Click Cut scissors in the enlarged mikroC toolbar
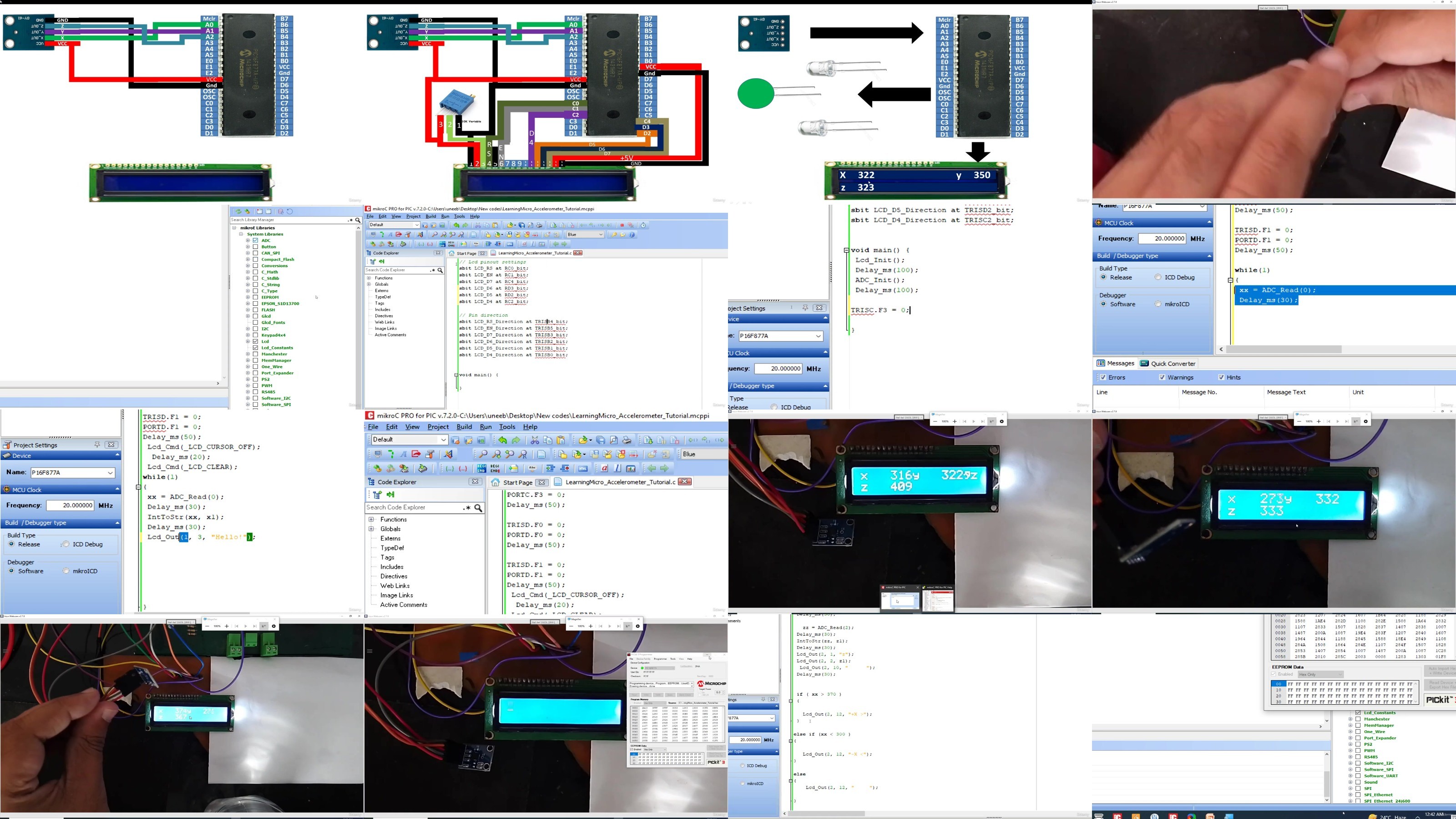Screen dimensions: 1456x819 point(535,440)
